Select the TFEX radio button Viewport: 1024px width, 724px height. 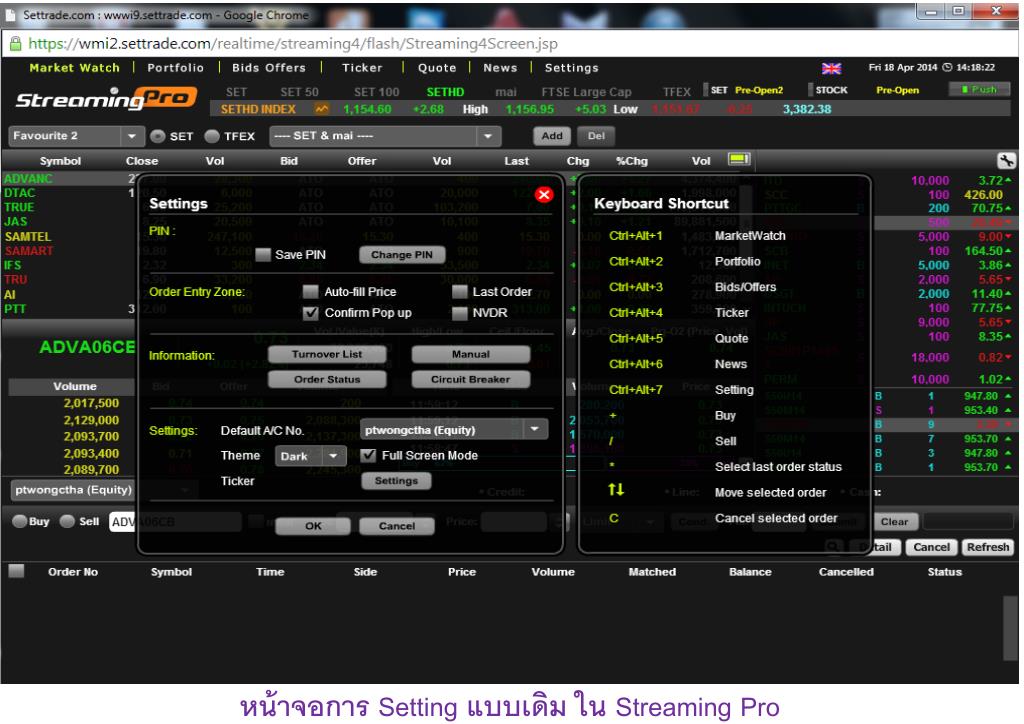(212, 136)
